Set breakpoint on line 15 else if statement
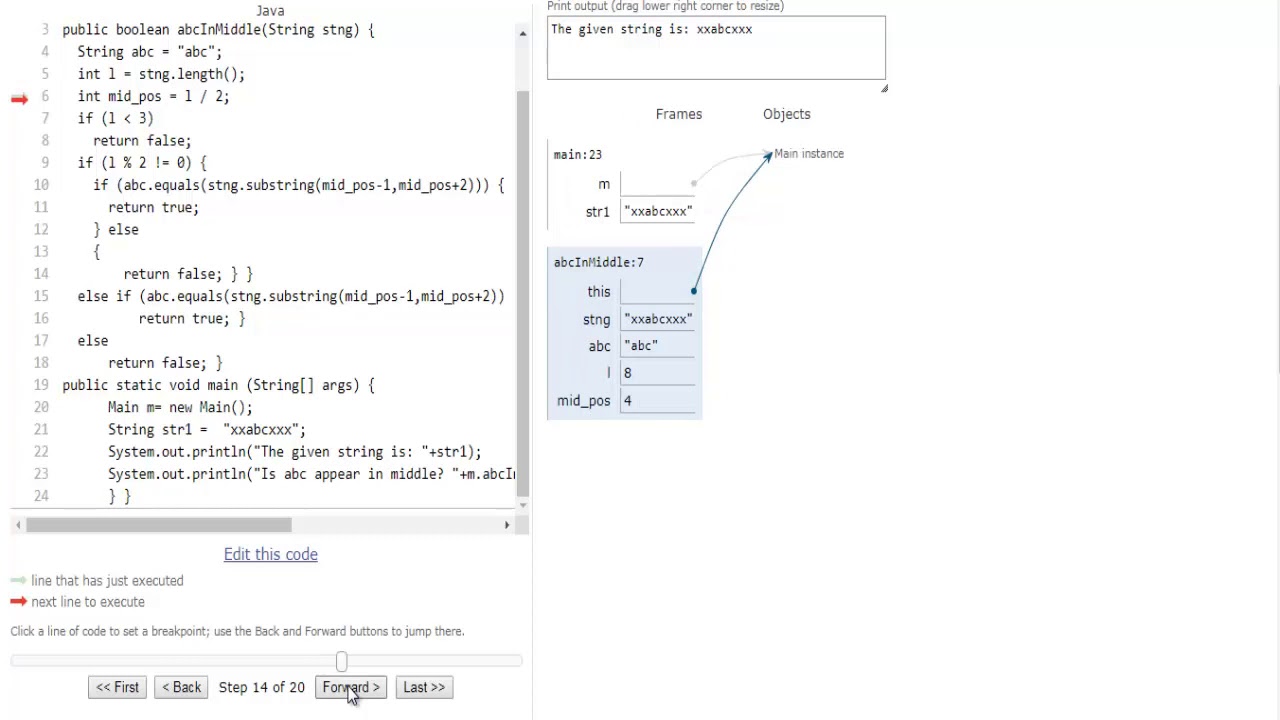This screenshot has width=1280, height=720. point(291,296)
